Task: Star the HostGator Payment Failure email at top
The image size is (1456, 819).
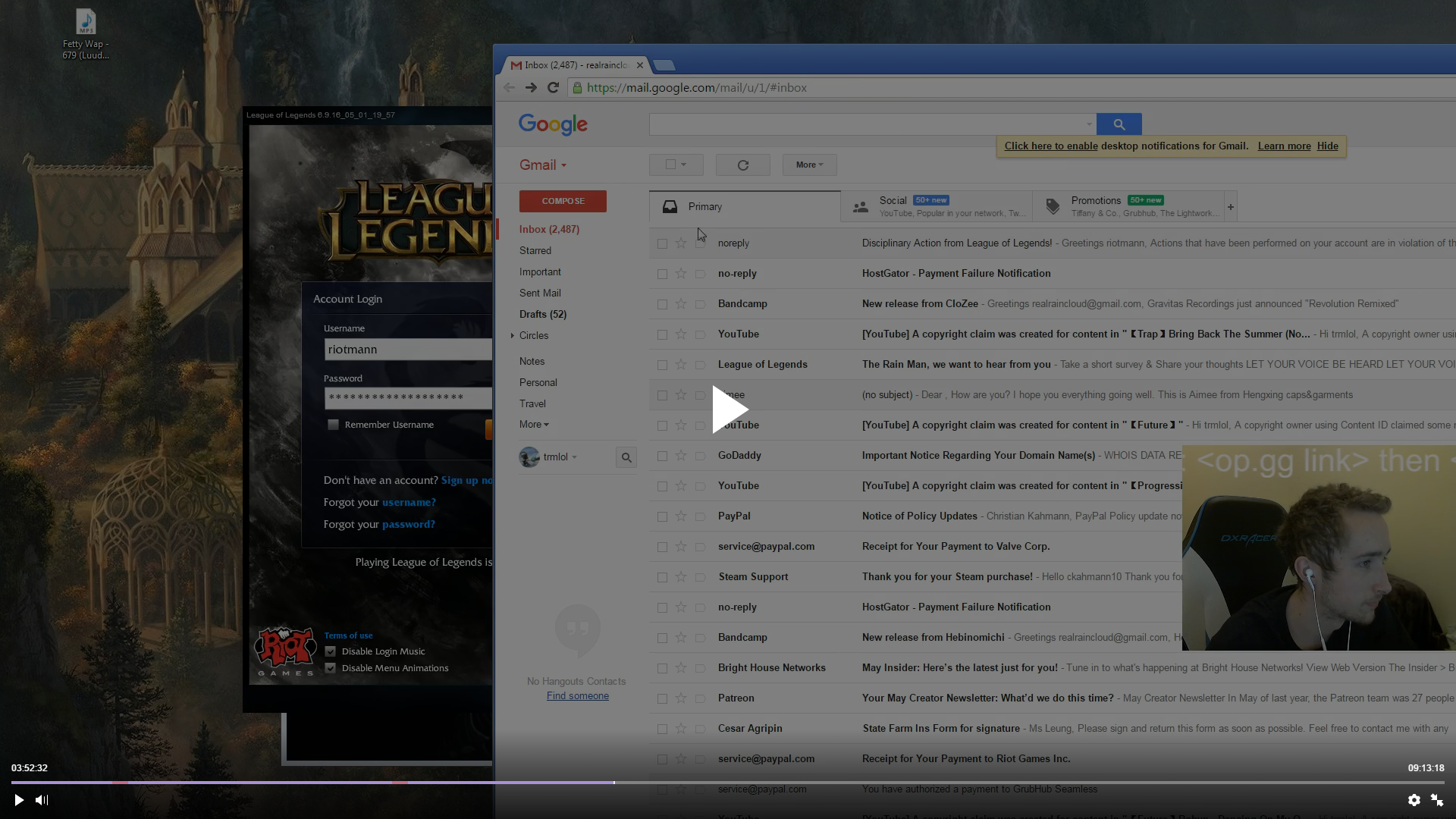Action: click(681, 273)
